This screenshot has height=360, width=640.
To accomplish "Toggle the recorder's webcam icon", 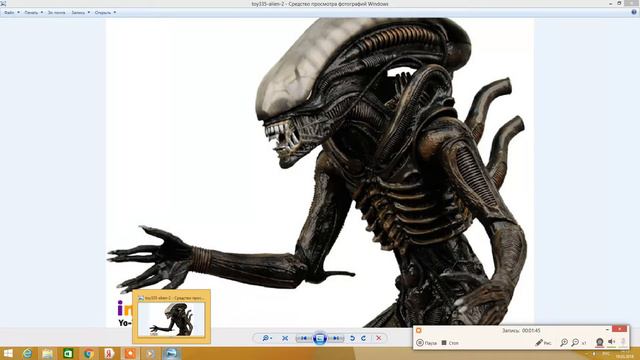I will point(599,342).
